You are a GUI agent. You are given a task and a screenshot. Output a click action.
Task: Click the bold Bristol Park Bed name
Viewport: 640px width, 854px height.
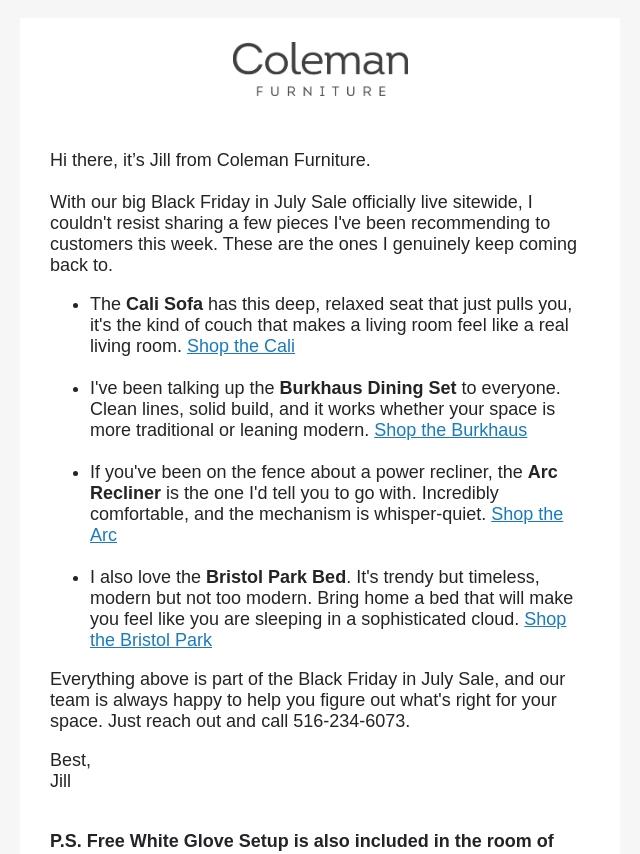(276, 577)
